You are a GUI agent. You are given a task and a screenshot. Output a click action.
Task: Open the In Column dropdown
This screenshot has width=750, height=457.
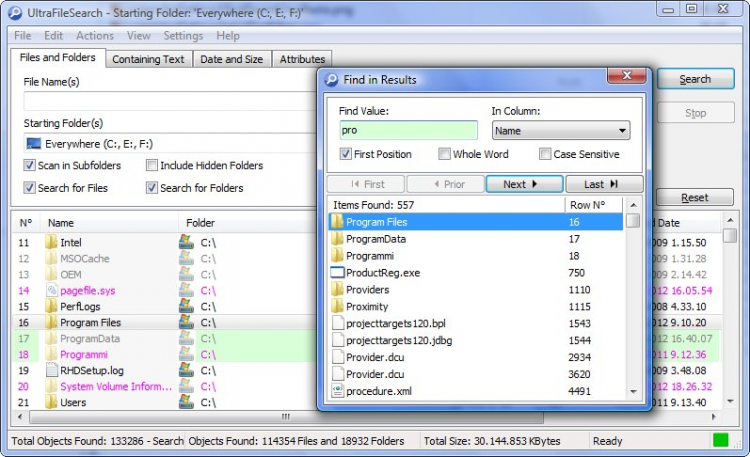click(561, 130)
